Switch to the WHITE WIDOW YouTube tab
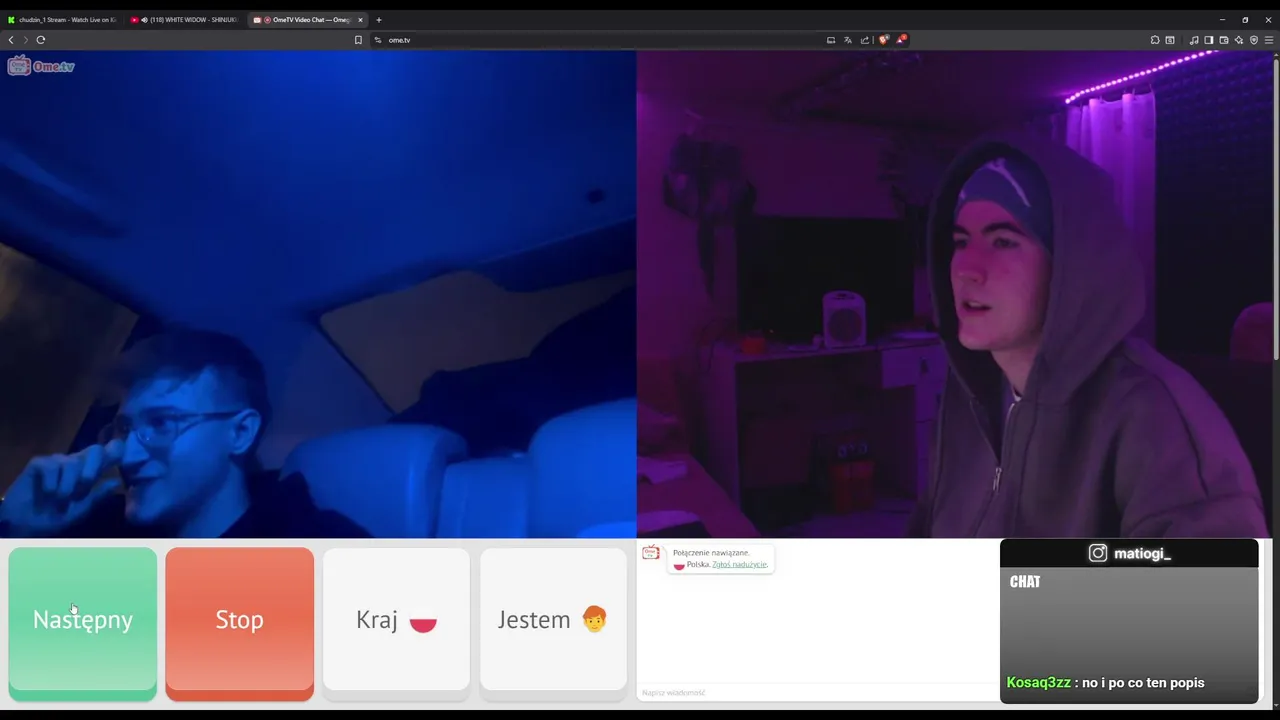This screenshot has width=1280, height=720. coord(185,20)
